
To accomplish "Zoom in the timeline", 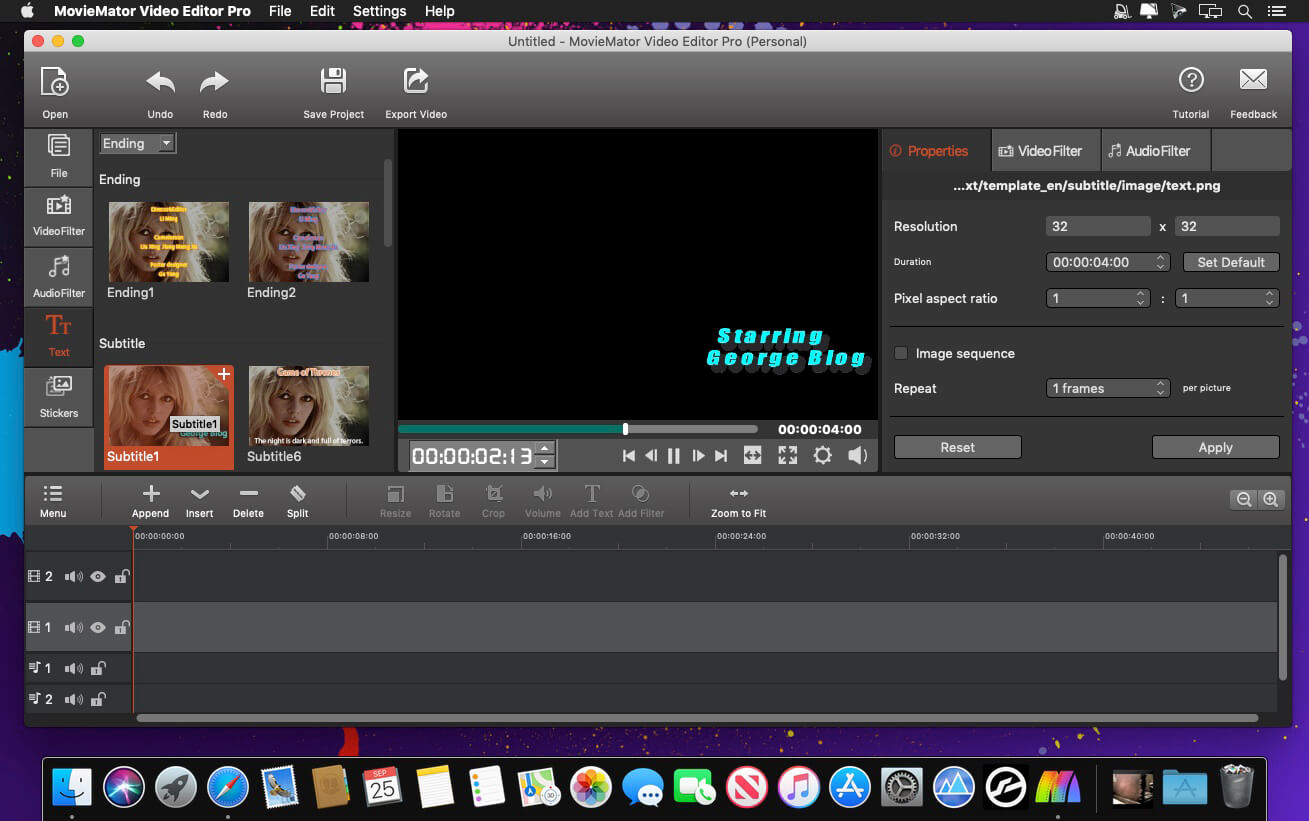I will click(1270, 499).
